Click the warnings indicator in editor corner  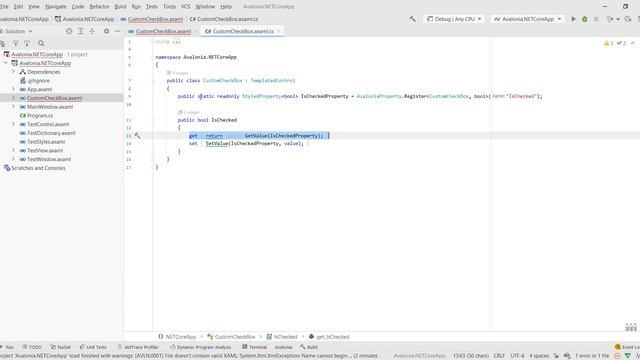[608, 43]
